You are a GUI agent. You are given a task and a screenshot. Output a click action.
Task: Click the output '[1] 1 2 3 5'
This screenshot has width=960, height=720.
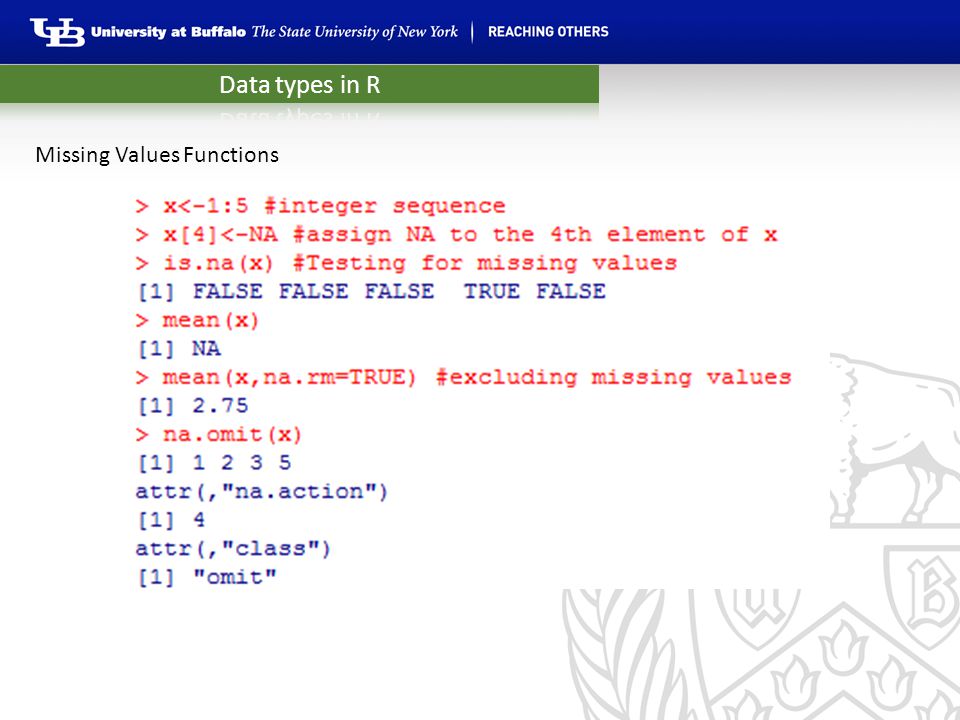214,463
